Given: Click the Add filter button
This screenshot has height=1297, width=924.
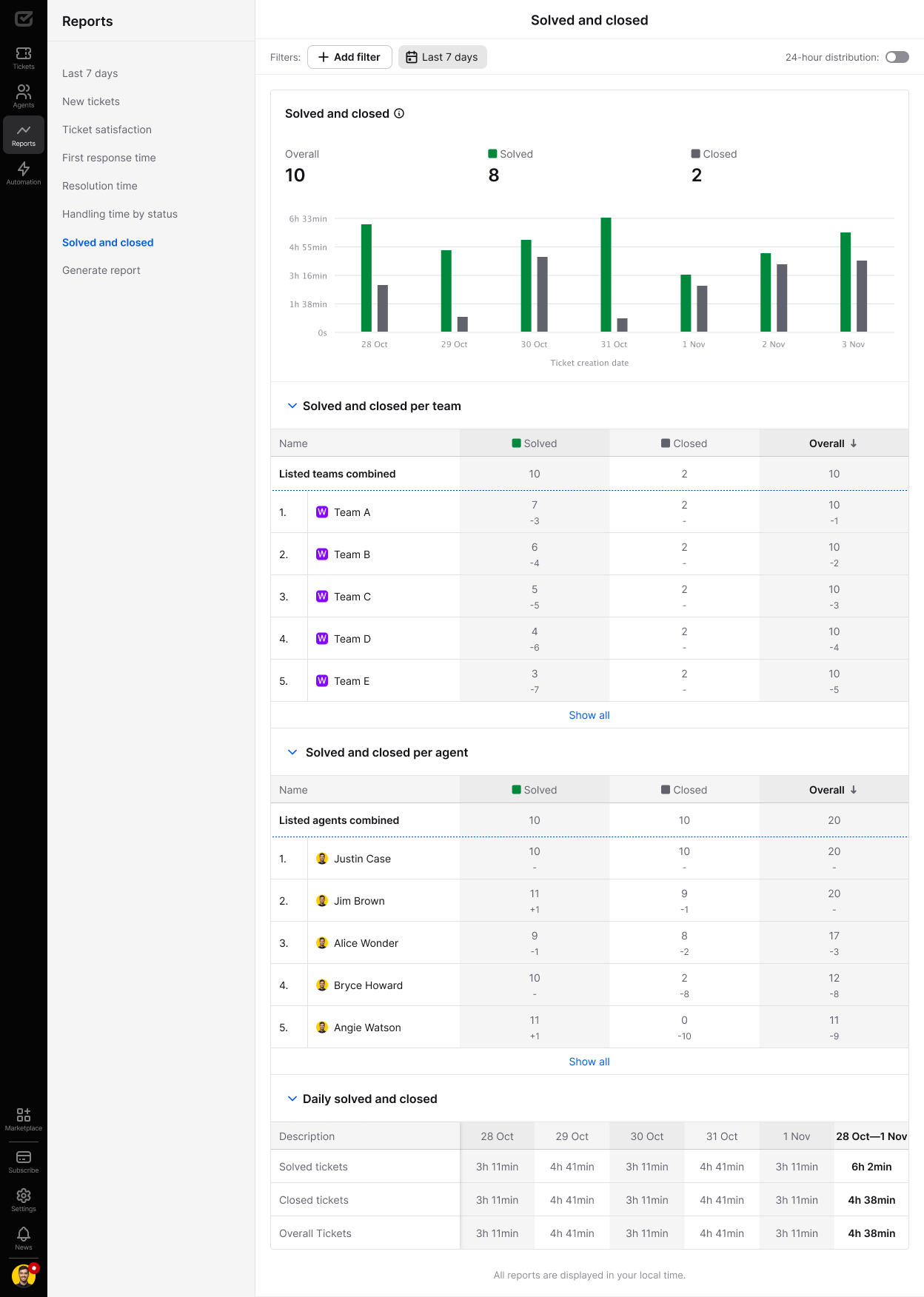Looking at the screenshot, I should [x=349, y=57].
